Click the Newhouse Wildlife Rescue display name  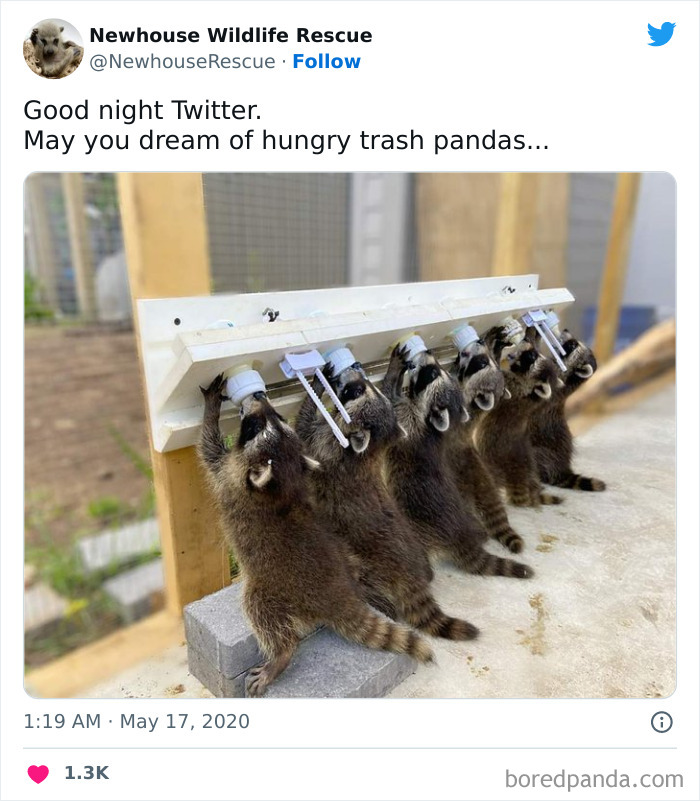(230, 35)
